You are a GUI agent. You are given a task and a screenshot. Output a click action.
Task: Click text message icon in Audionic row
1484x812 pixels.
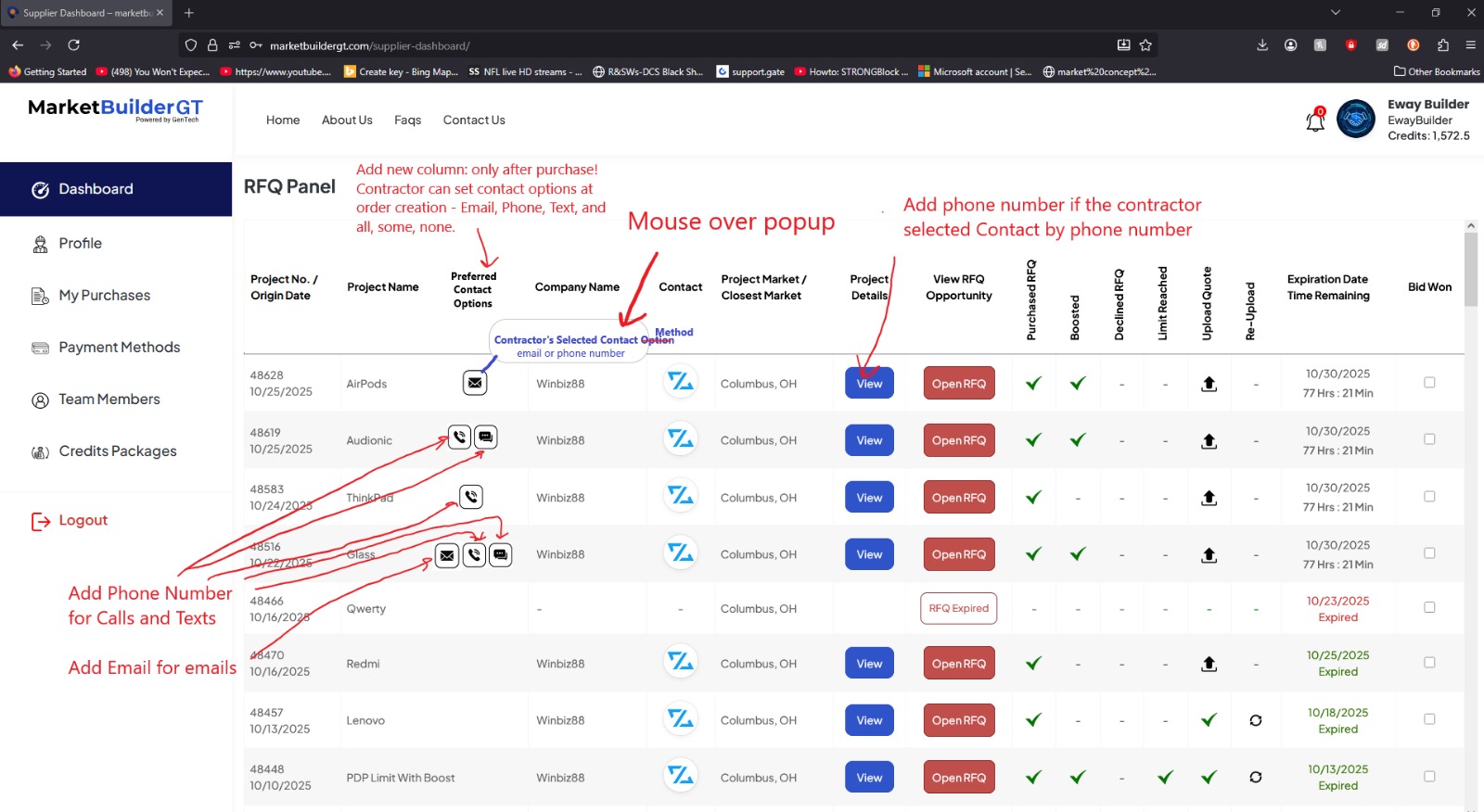[486, 437]
